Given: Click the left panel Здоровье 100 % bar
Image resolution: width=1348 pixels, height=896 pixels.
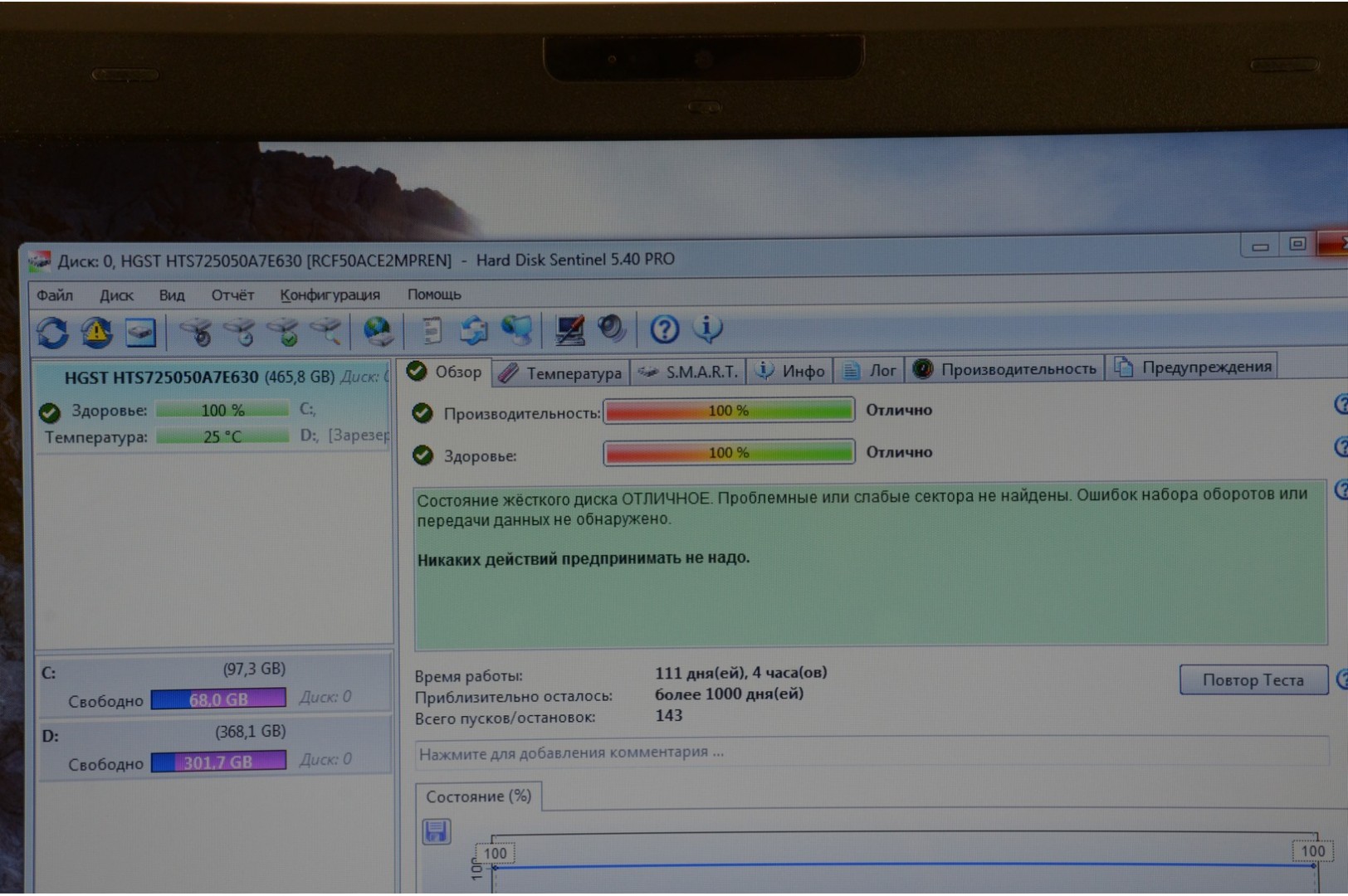Looking at the screenshot, I should point(222,410).
